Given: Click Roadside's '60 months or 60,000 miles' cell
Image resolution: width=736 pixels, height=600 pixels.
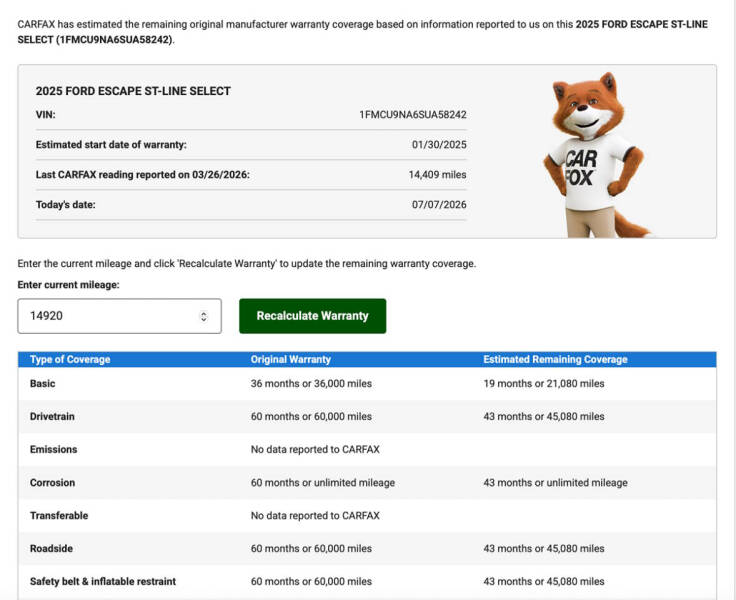Looking at the screenshot, I should click(x=311, y=548).
